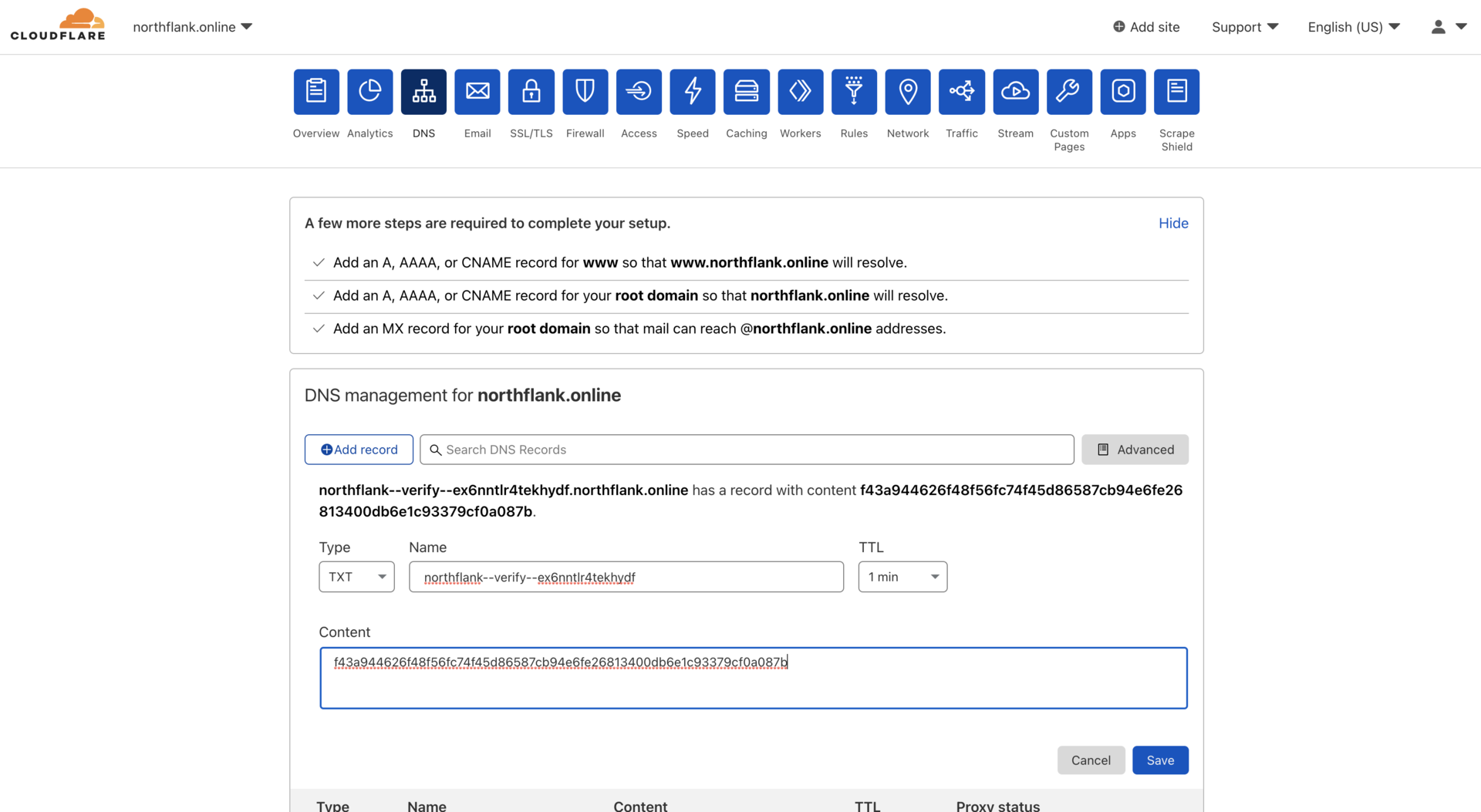Open the English (US) language dropdown
The height and width of the screenshot is (812, 1481).
tap(1354, 27)
